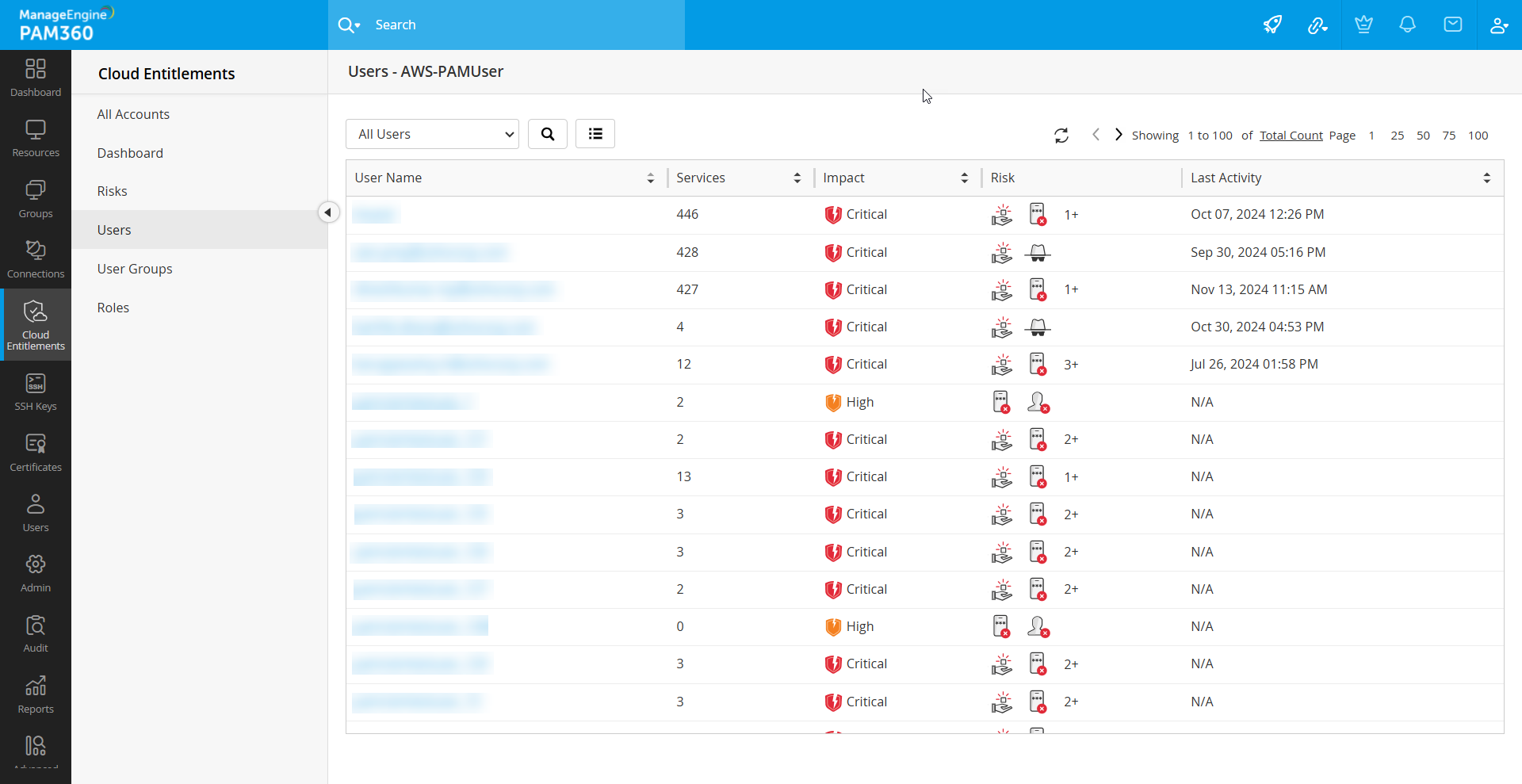Viewport: 1522px width, 784px height.
Task: Set page size to 75
Action: [x=1449, y=136]
